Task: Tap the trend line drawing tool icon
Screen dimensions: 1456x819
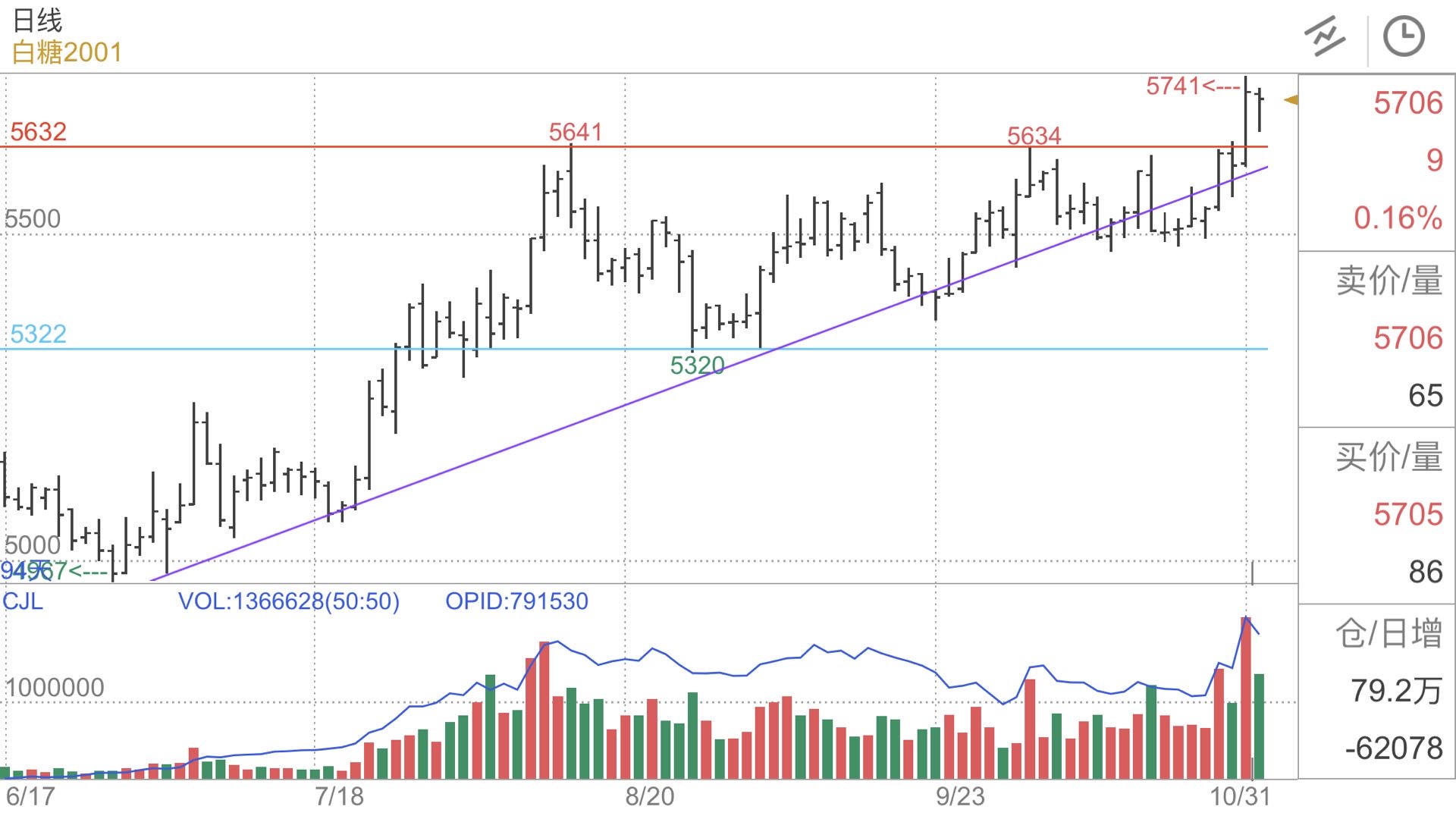Action: tap(1325, 36)
